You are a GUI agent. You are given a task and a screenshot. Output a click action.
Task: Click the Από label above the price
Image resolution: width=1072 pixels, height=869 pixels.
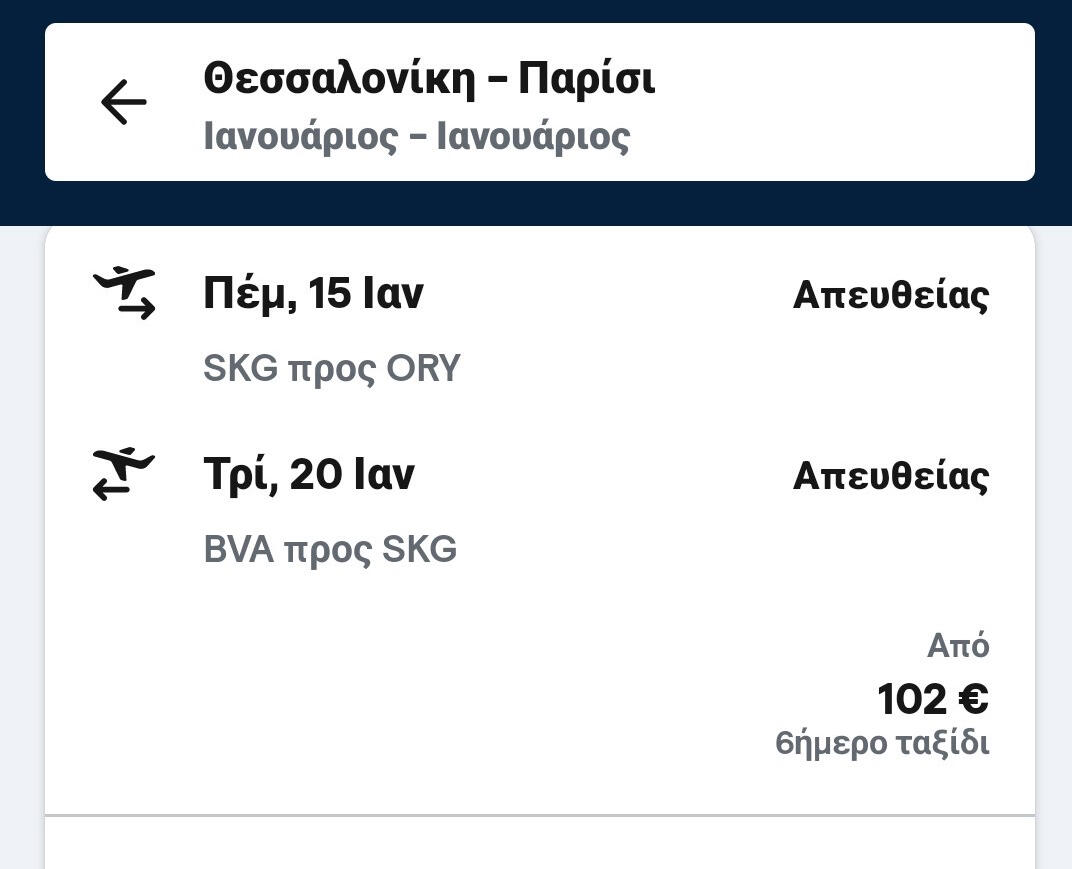(x=958, y=646)
